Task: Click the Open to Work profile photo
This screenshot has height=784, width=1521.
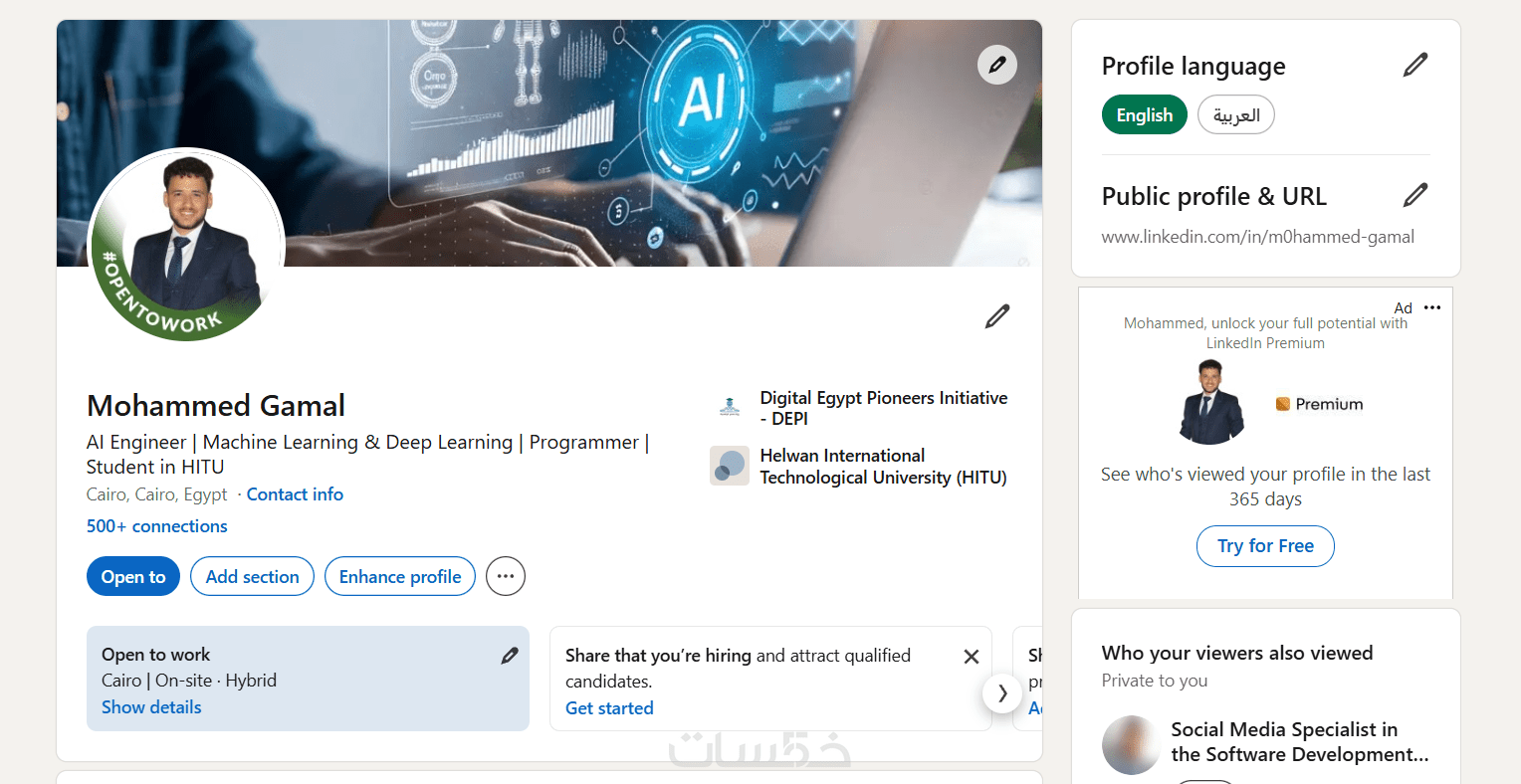Action: (186, 245)
